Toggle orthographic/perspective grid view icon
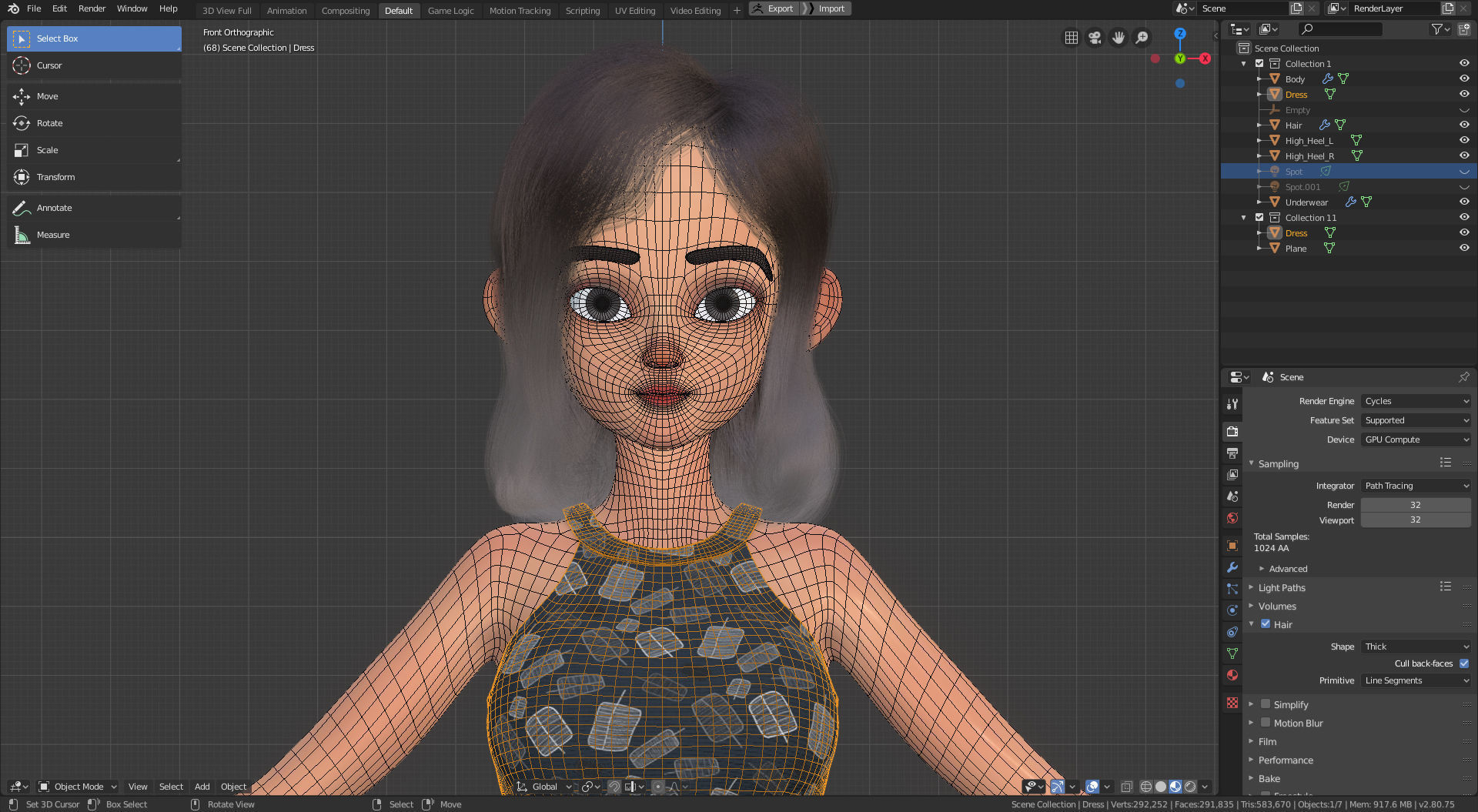 tap(1071, 38)
